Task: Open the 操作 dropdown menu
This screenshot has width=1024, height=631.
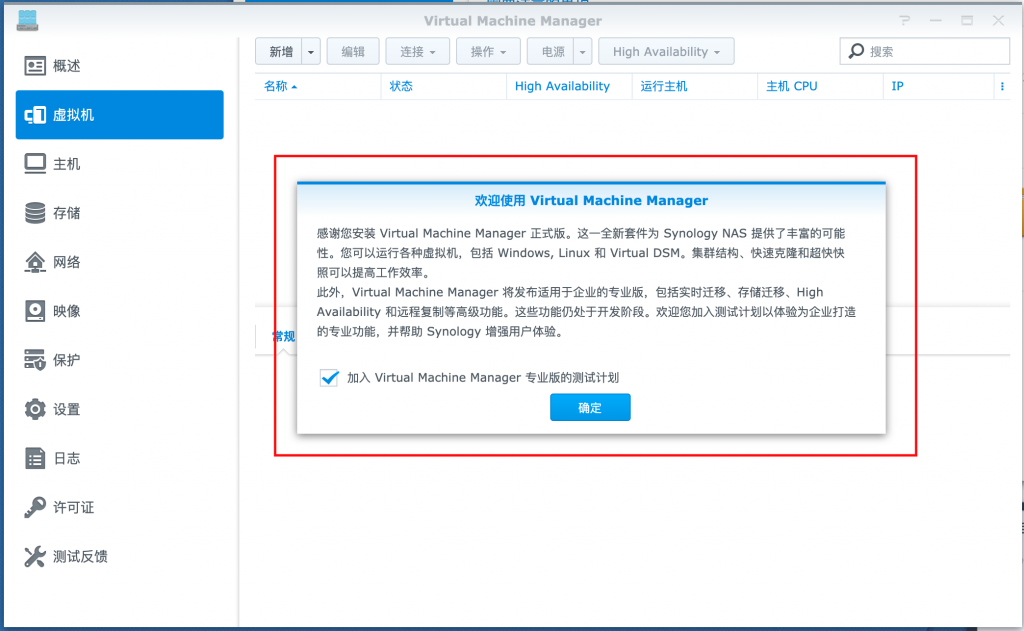Action: point(488,52)
